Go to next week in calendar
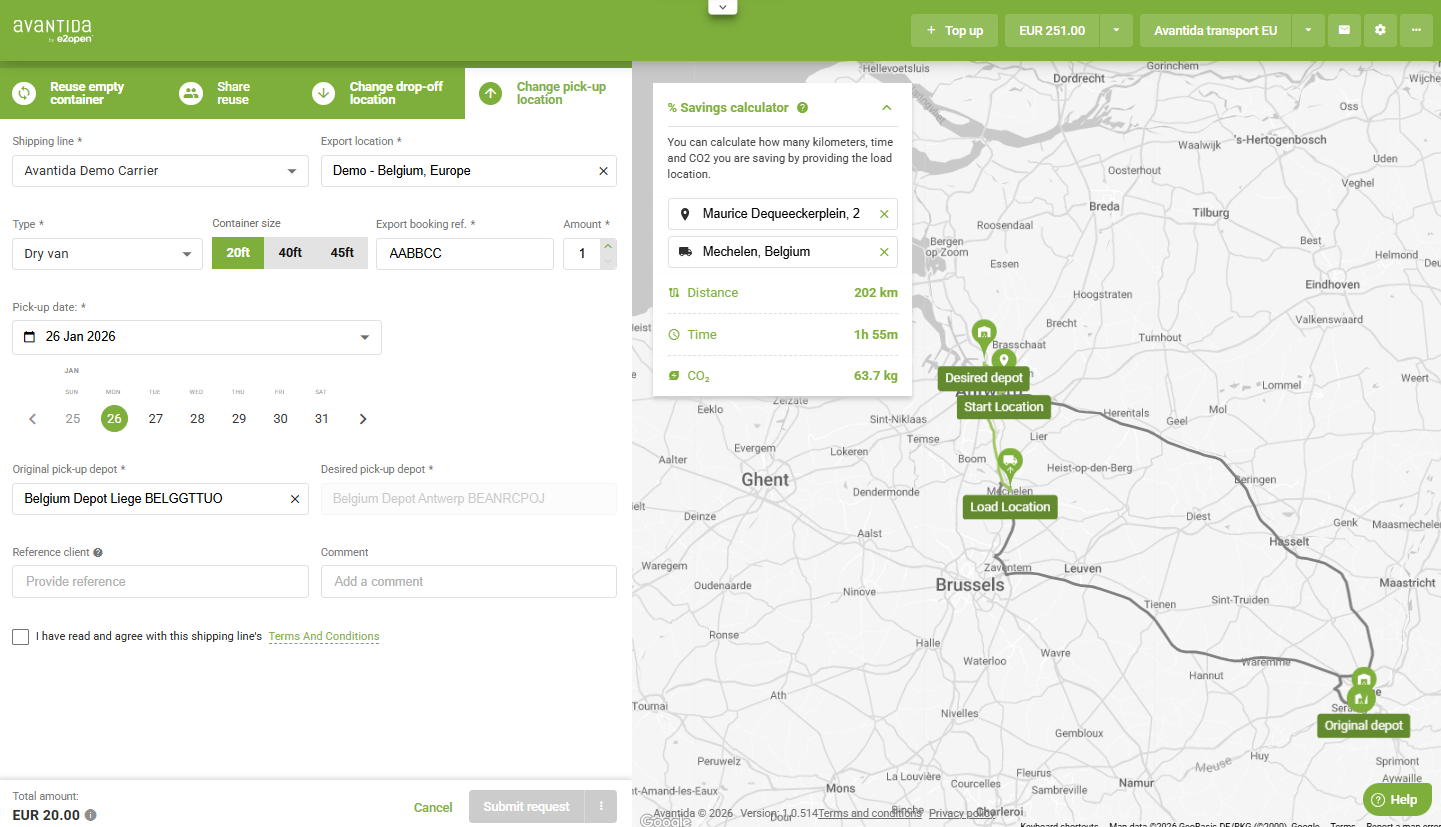 tap(363, 419)
